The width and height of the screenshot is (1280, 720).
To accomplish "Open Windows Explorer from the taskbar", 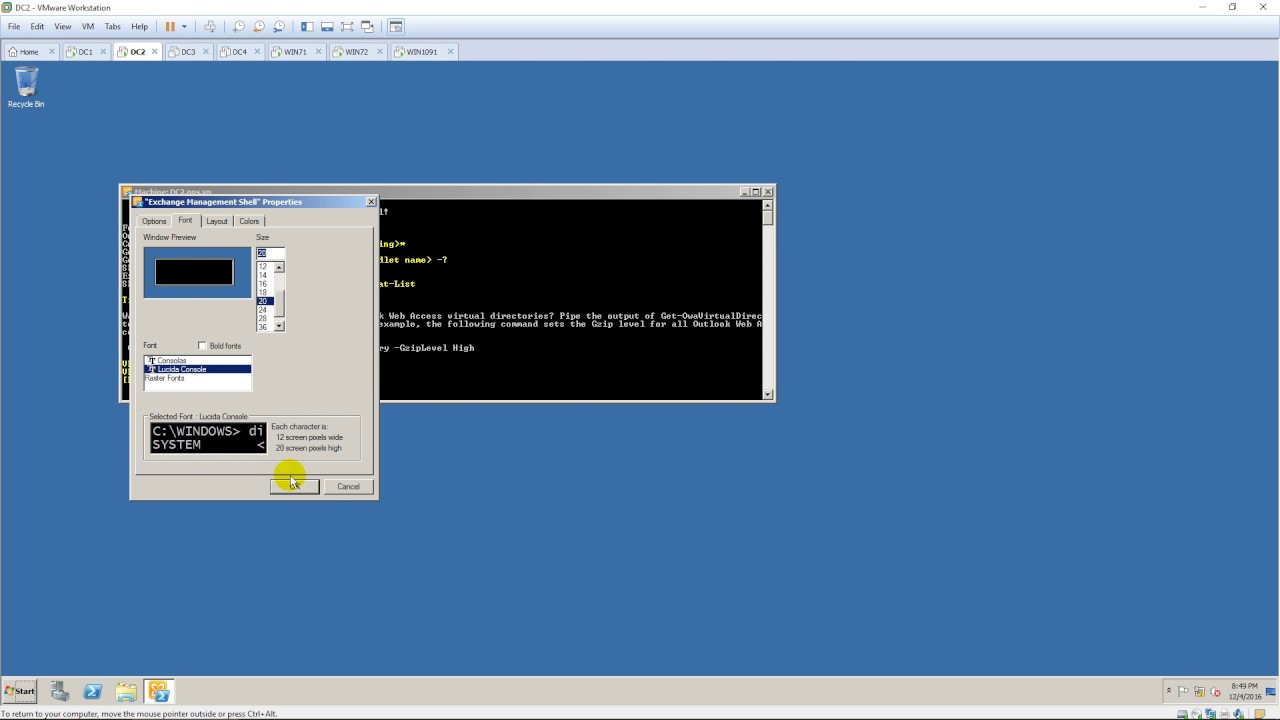I will point(126,691).
